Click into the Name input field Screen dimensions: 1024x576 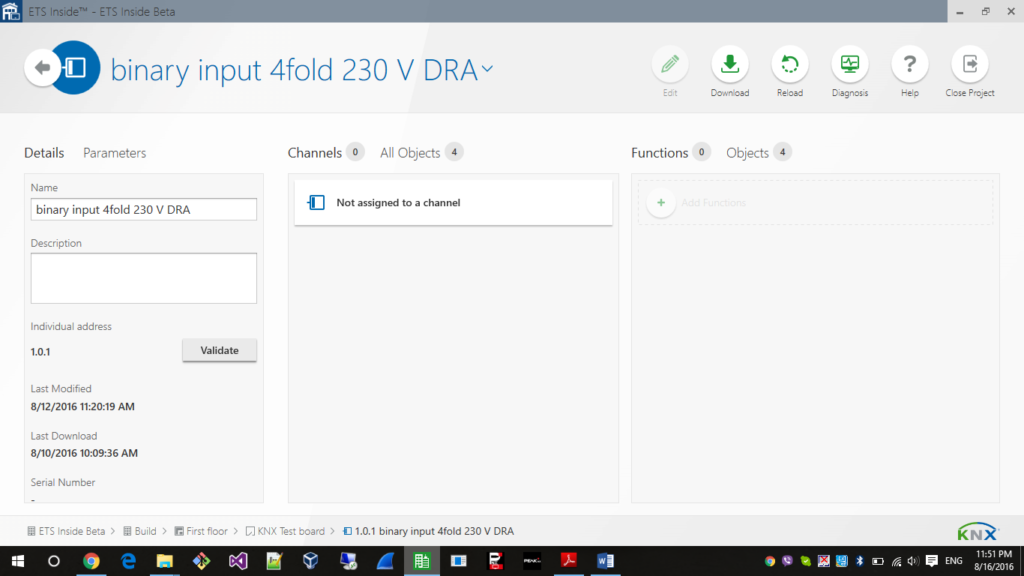pos(144,210)
